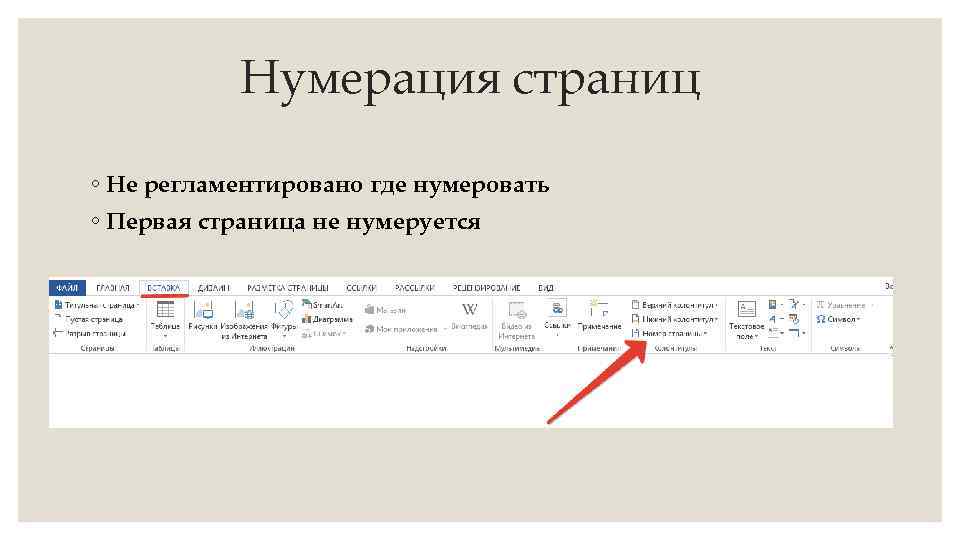Viewport: 960px width, 540px height.
Task: Switch to the РЕЦЕНЗИРОВАНИЕ tab
Action: point(486,287)
